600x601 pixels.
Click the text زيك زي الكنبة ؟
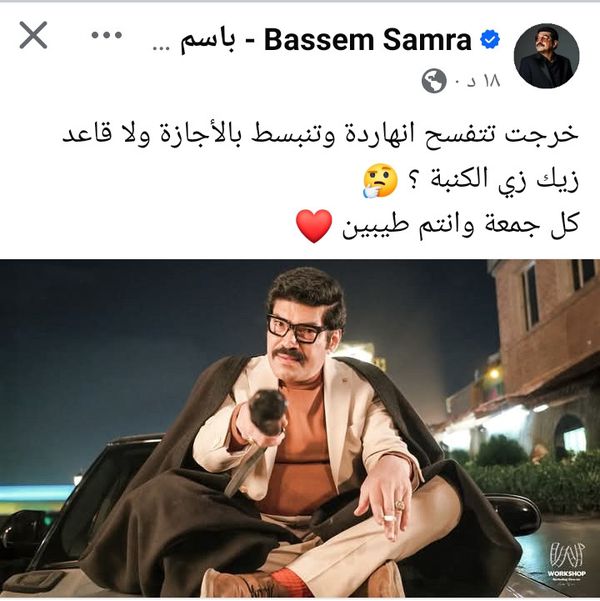493,180
